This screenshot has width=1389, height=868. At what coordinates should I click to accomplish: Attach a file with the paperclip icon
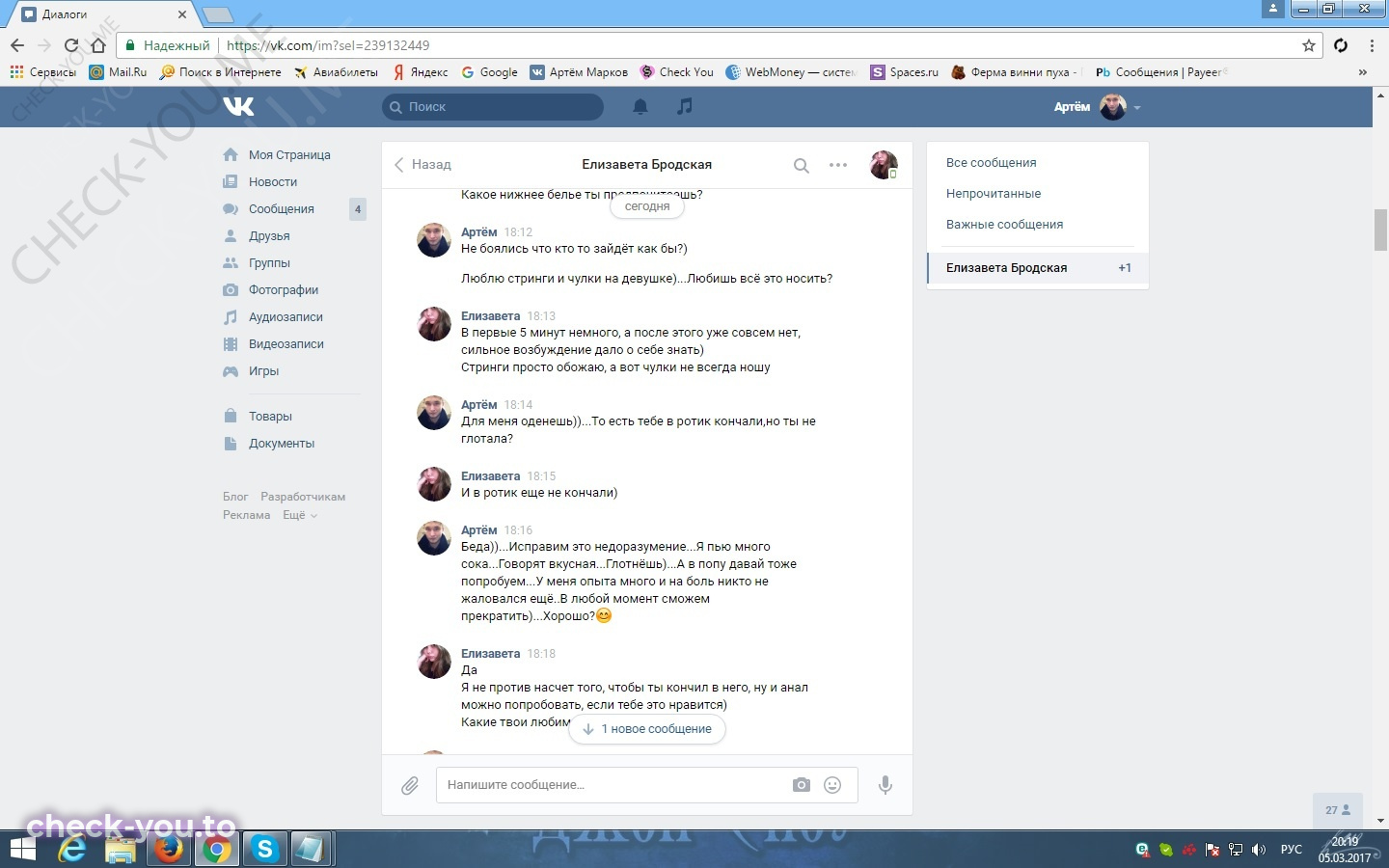pos(410,785)
